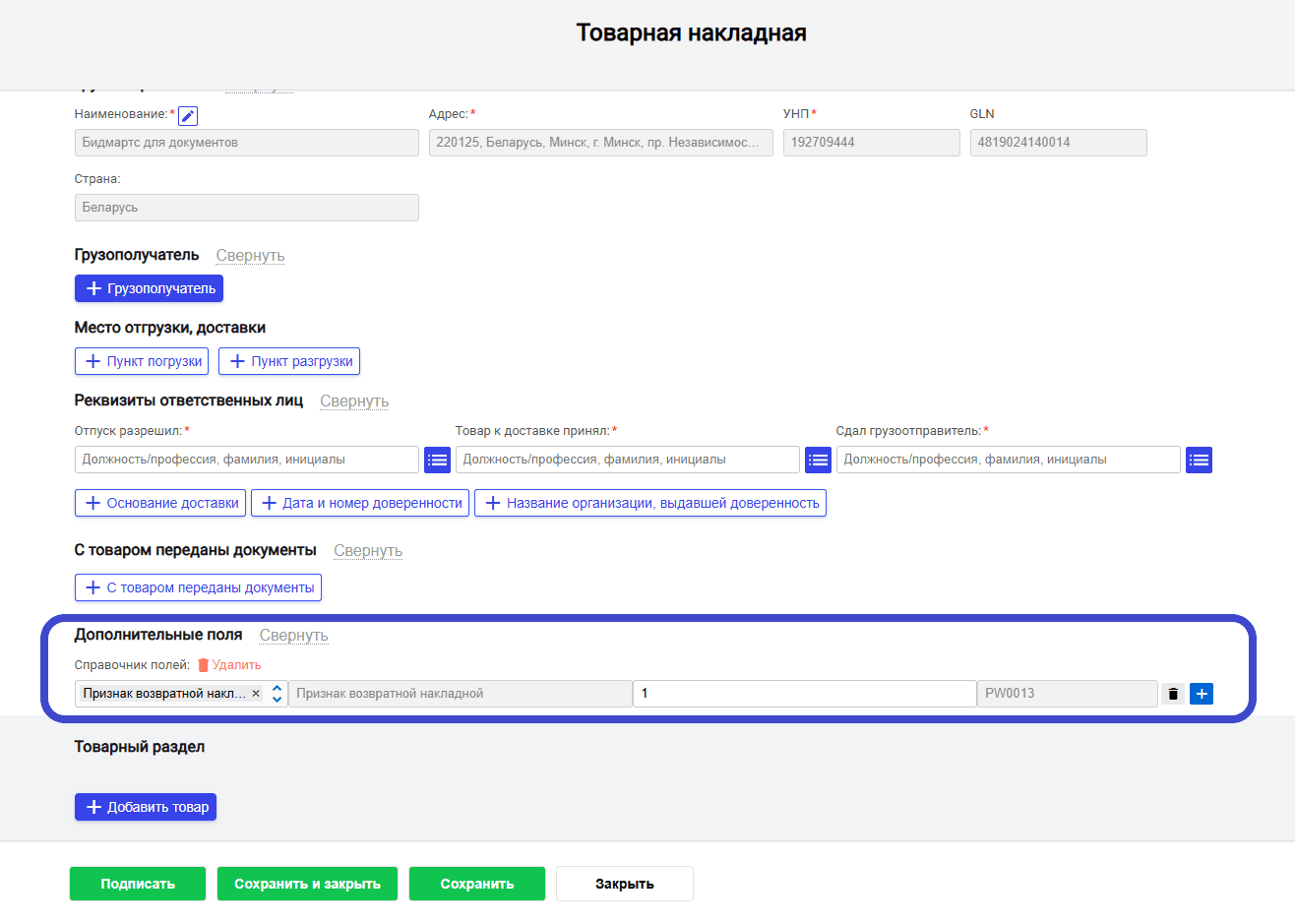The height and width of the screenshot is (924, 1295).
Task: Click Сохранить и закрыть
Action: pyautogui.click(x=307, y=883)
